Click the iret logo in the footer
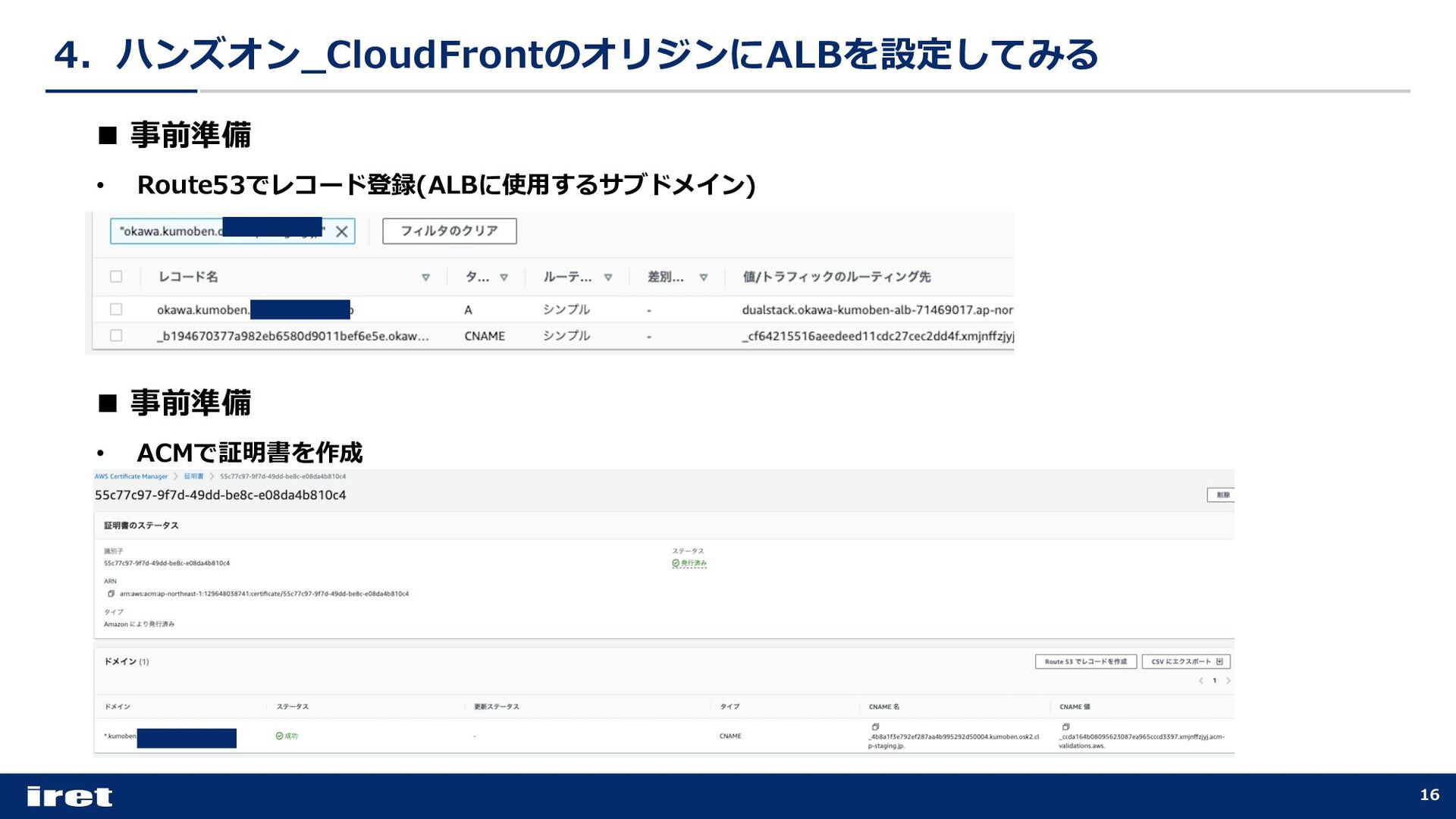 tap(70, 796)
